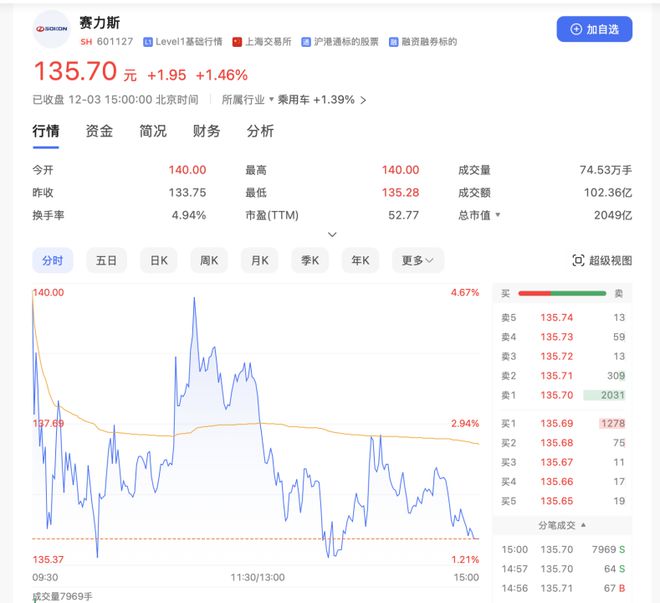Viewport: 660px width, 603px height.
Task: Click the 11:30/13:00 time axis label
Action: coord(258,577)
